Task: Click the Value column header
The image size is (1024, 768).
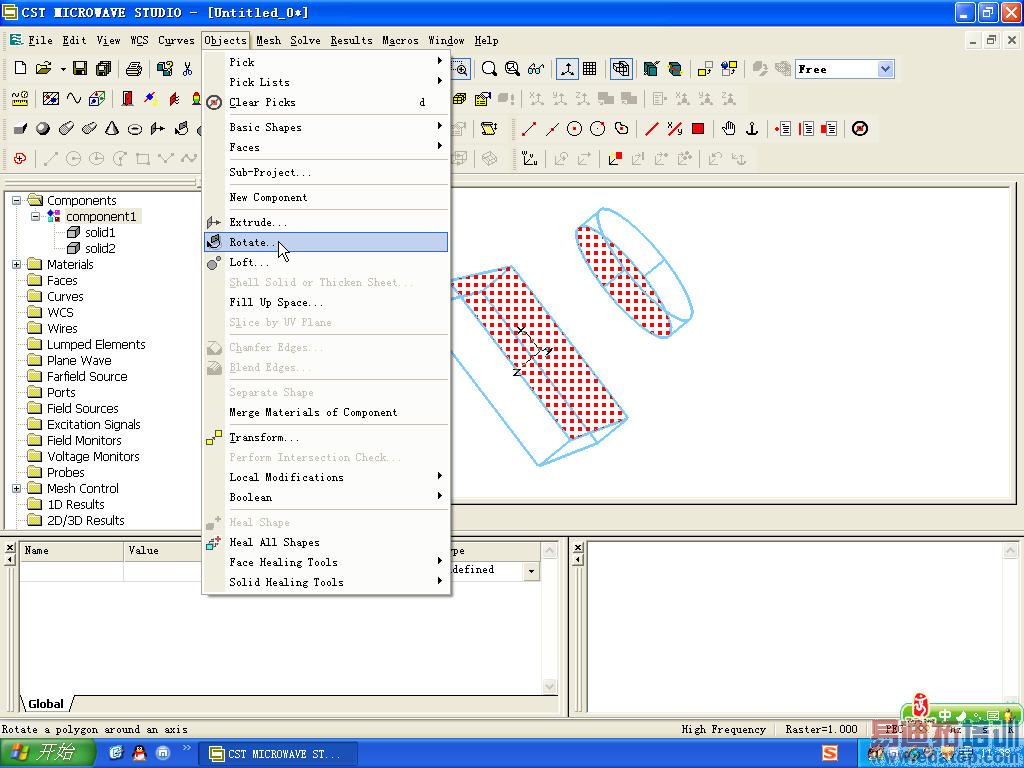Action: [163, 551]
